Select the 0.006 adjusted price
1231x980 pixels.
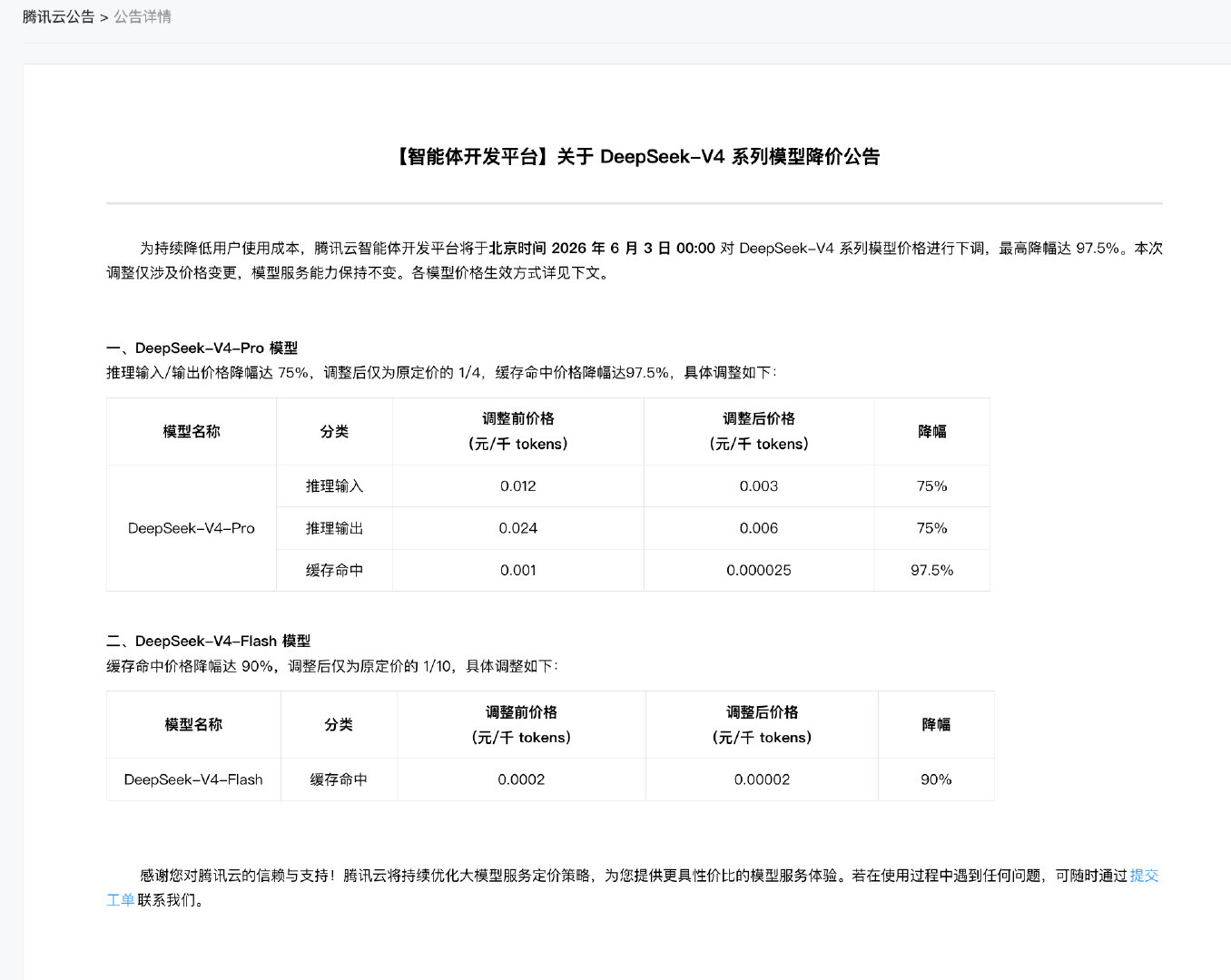[x=759, y=528]
